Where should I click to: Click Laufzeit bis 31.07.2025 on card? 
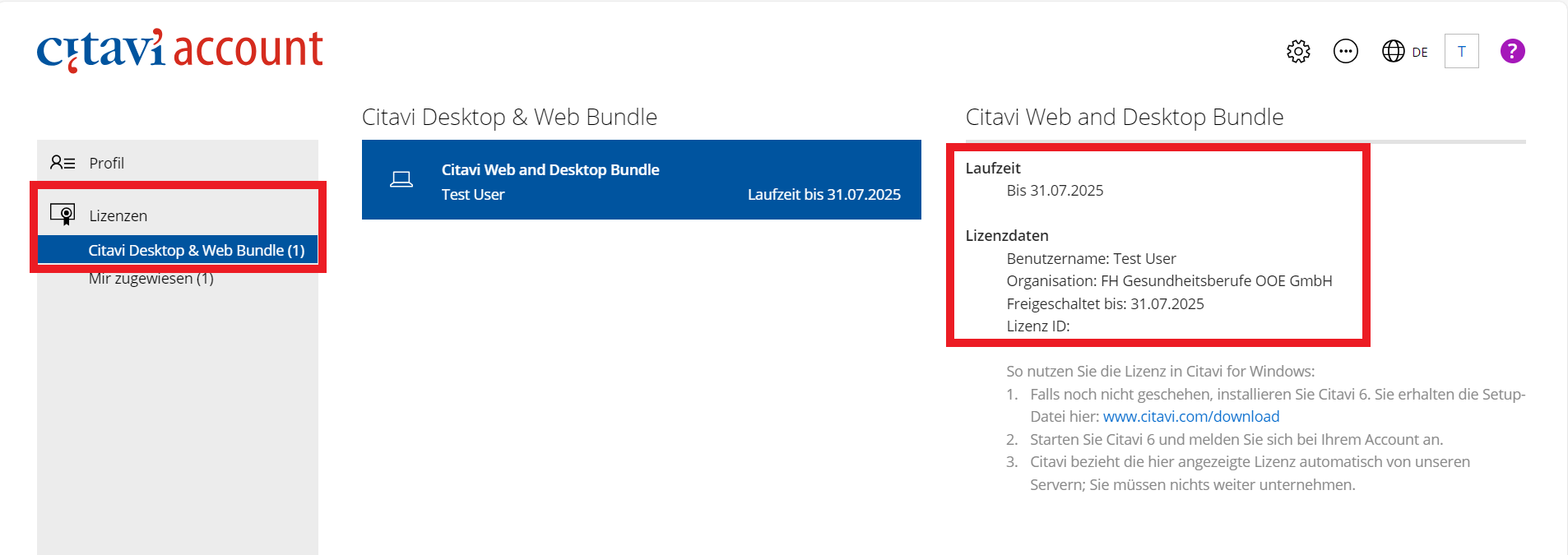pos(824,195)
